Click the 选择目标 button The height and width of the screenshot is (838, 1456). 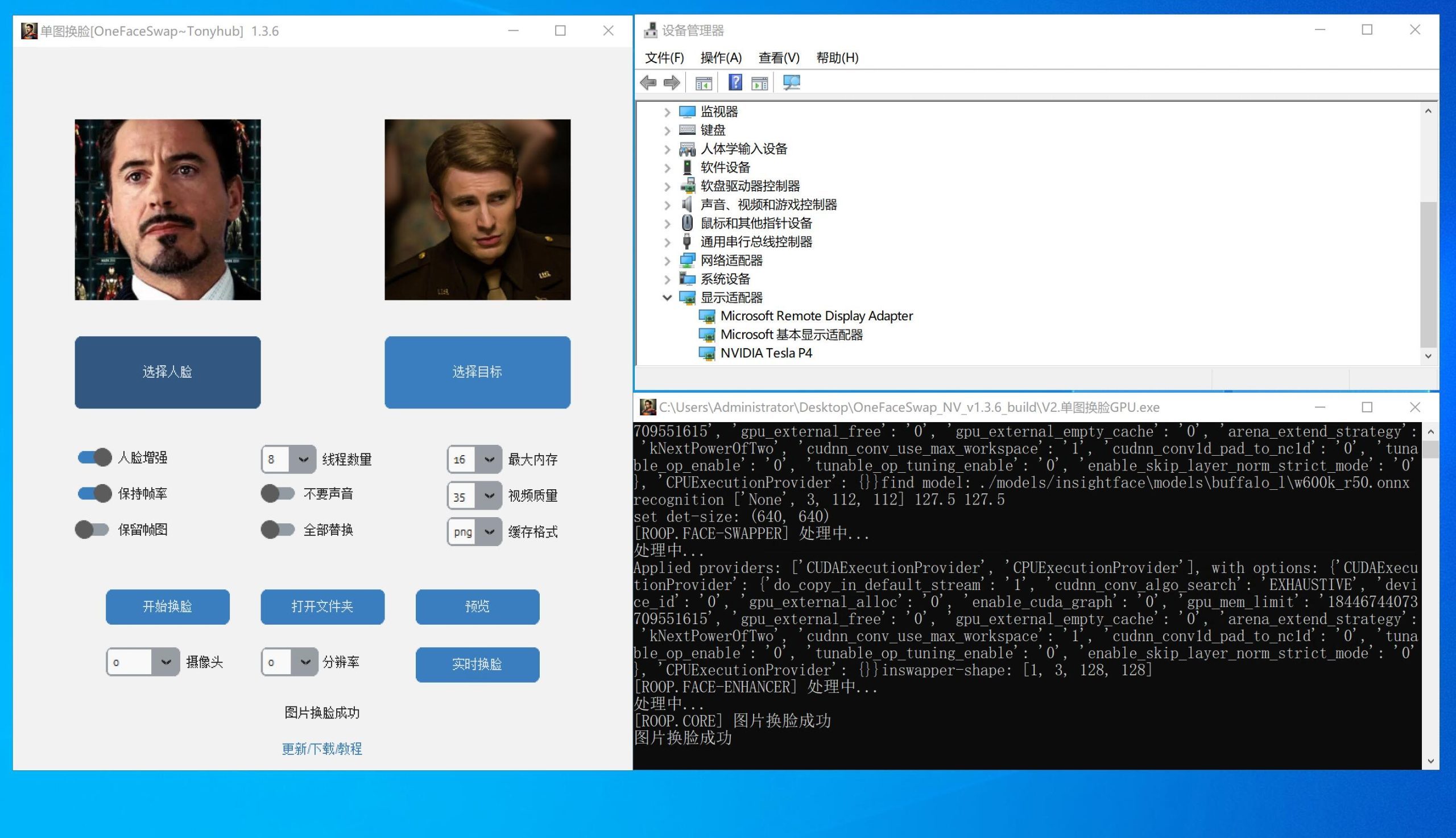pos(478,373)
